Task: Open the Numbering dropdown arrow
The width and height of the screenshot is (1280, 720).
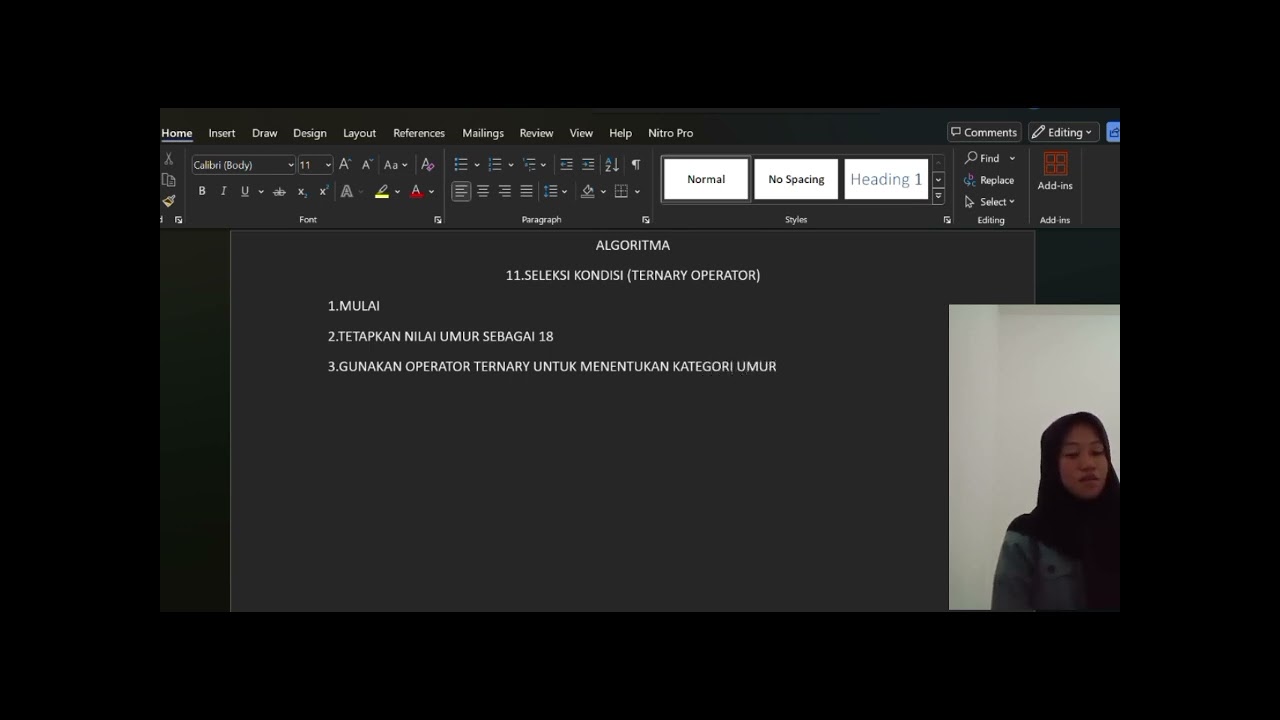Action: [x=511, y=165]
